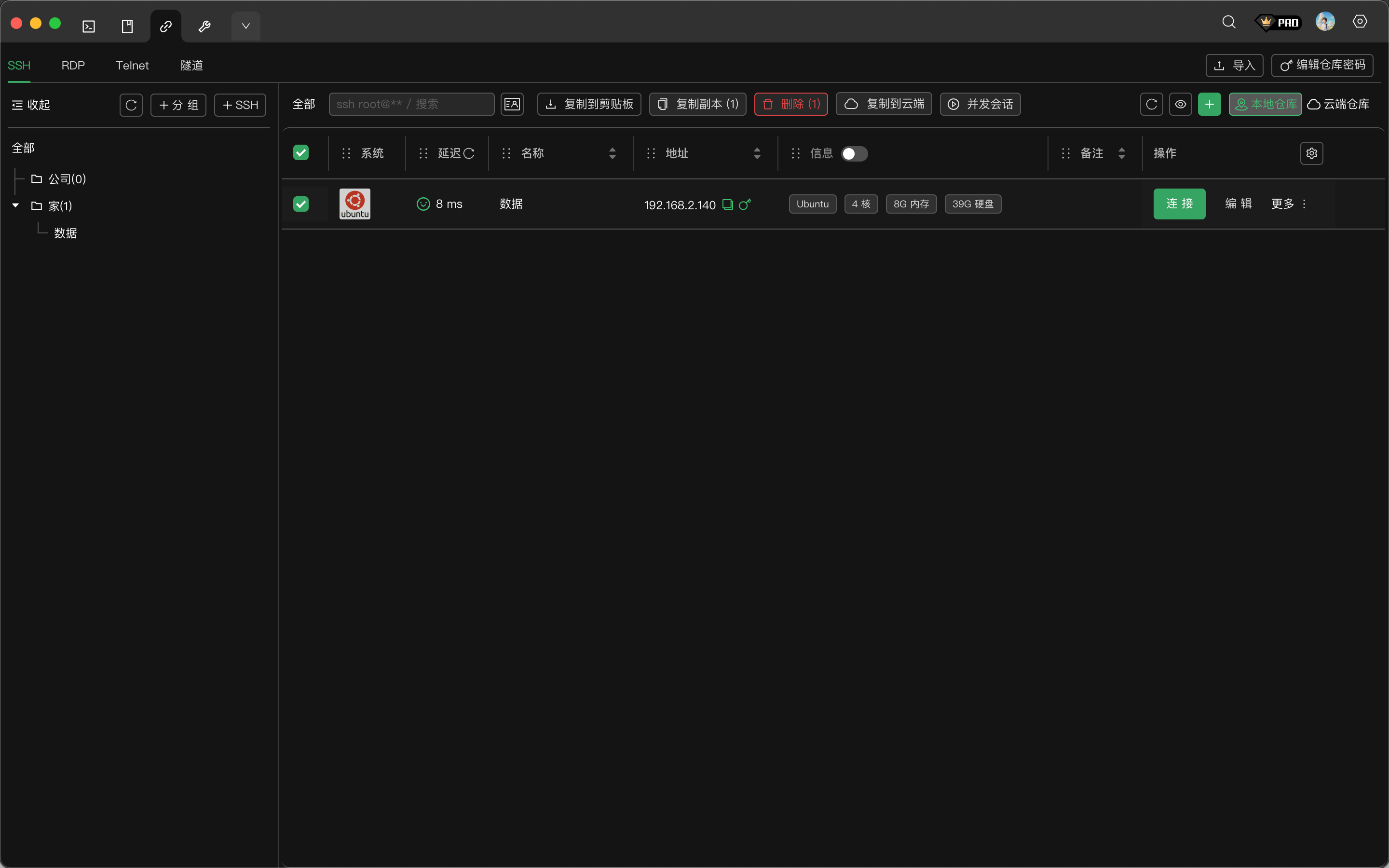The height and width of the screenshot is (868, 1389).
Task: Refresh latency in the 延迟 column header
Action: pos(469,153)
